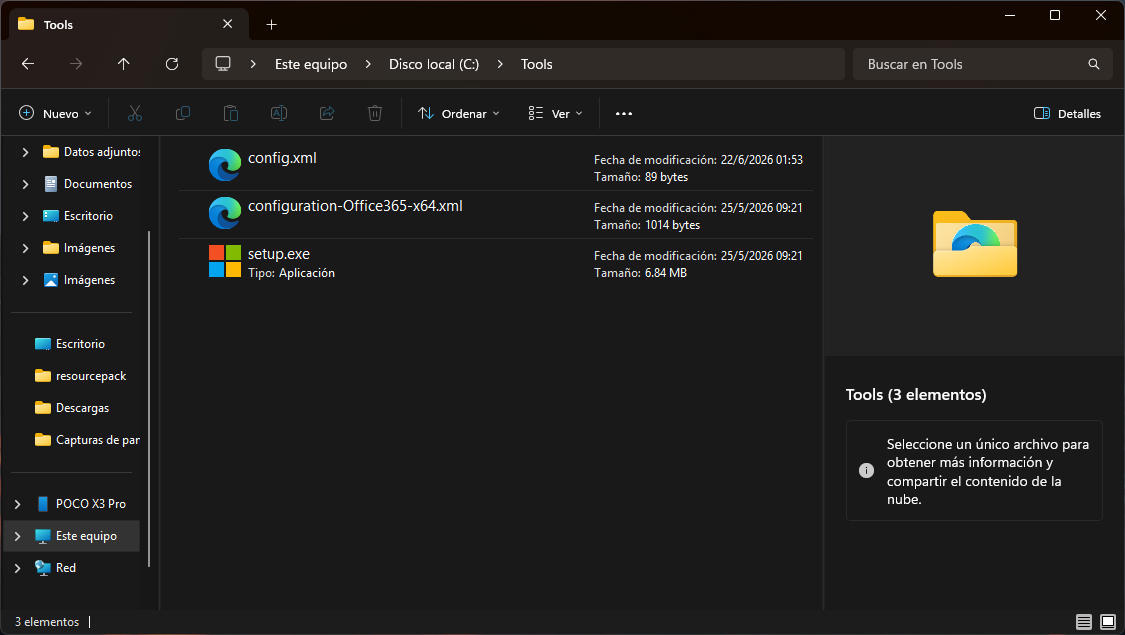
Task: Click the Cut scissors icon
Action: pos(135,113)
